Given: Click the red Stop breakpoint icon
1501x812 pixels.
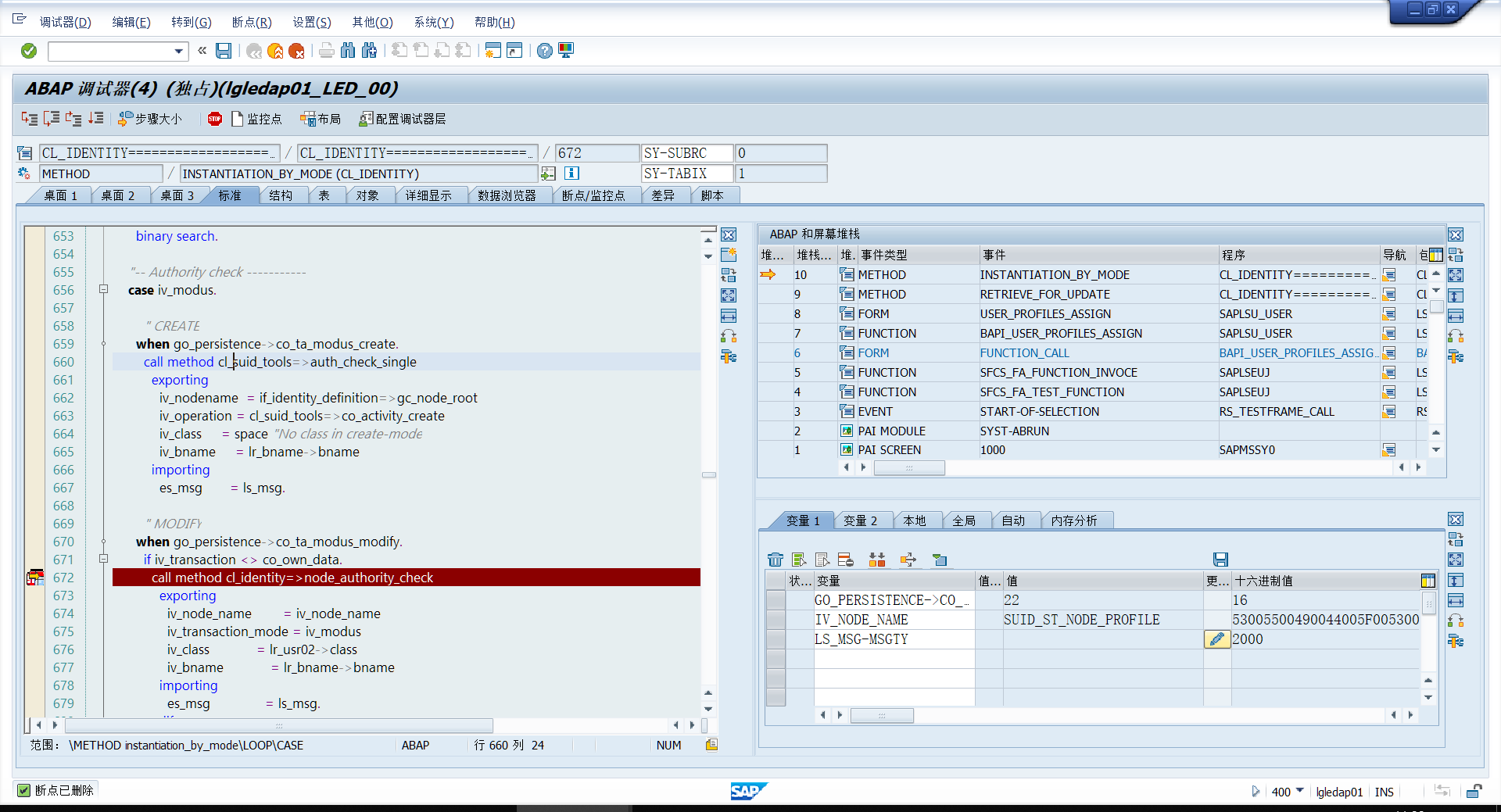Looking at the screenshot, I should click(x=215, y=119).
